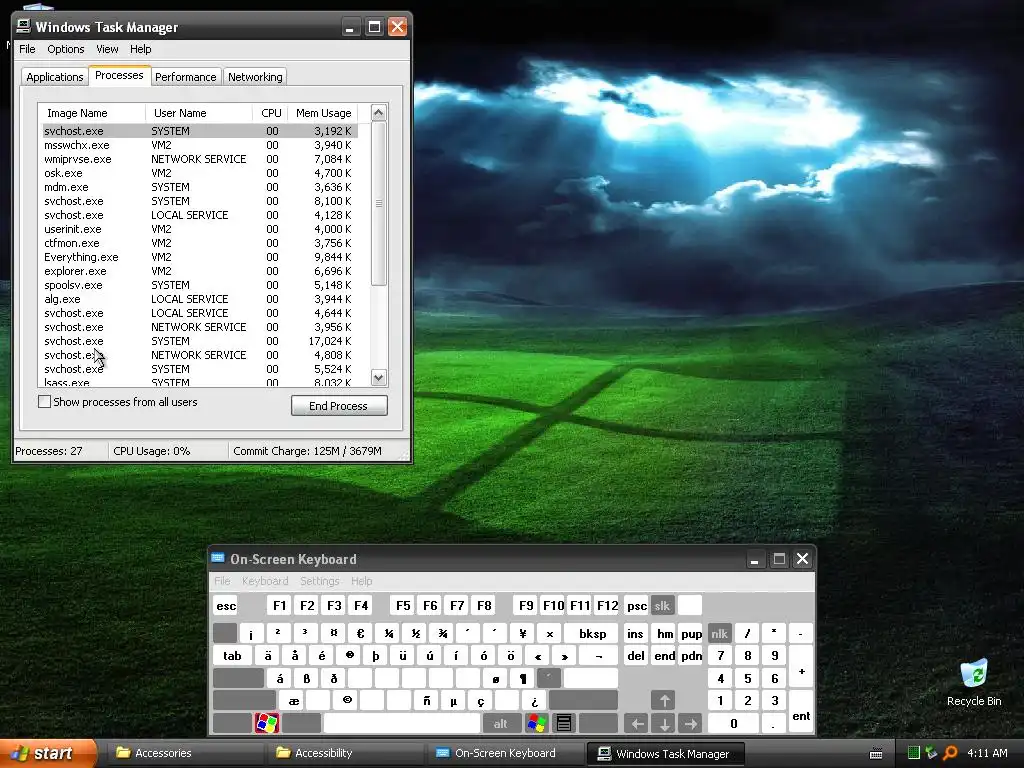
Task: Select the wmiprvse.exe process row
Action: [200, 159]
